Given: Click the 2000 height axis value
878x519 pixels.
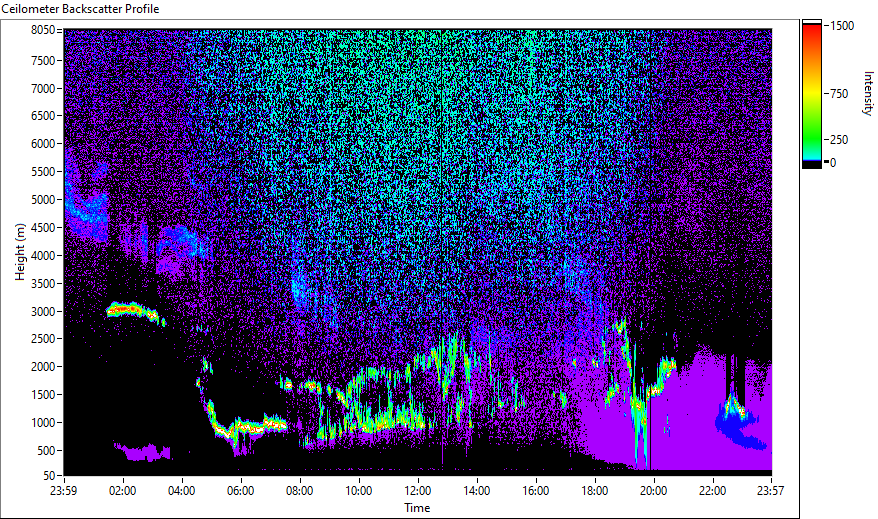Looking at the screenshot, I should coord(43,367).
